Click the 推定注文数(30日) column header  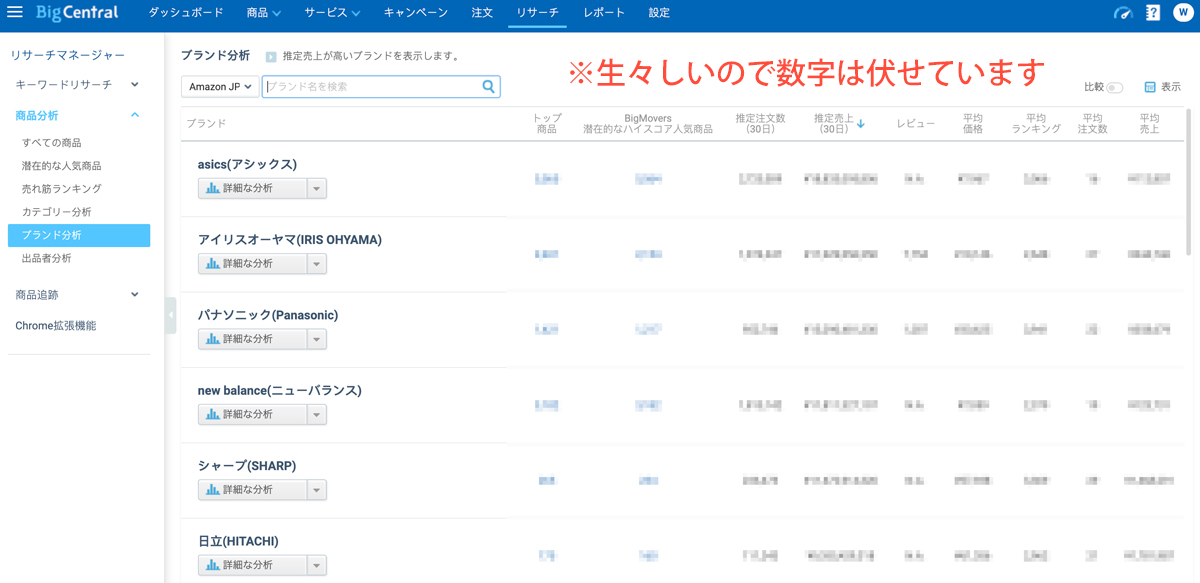pos(761,124)
